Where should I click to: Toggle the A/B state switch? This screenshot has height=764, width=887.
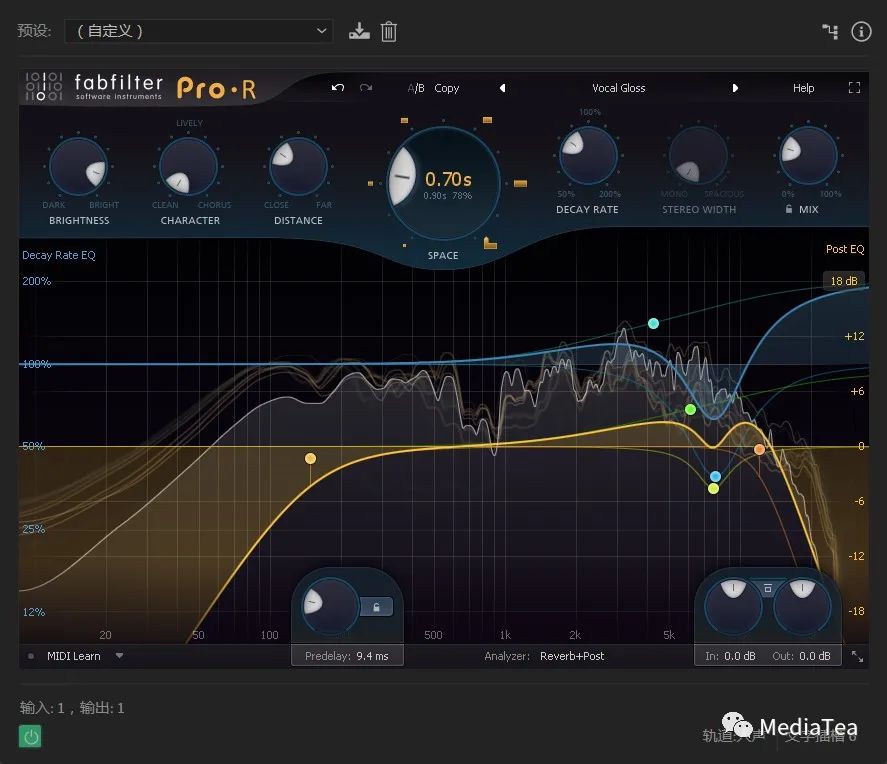coord(416,88)
